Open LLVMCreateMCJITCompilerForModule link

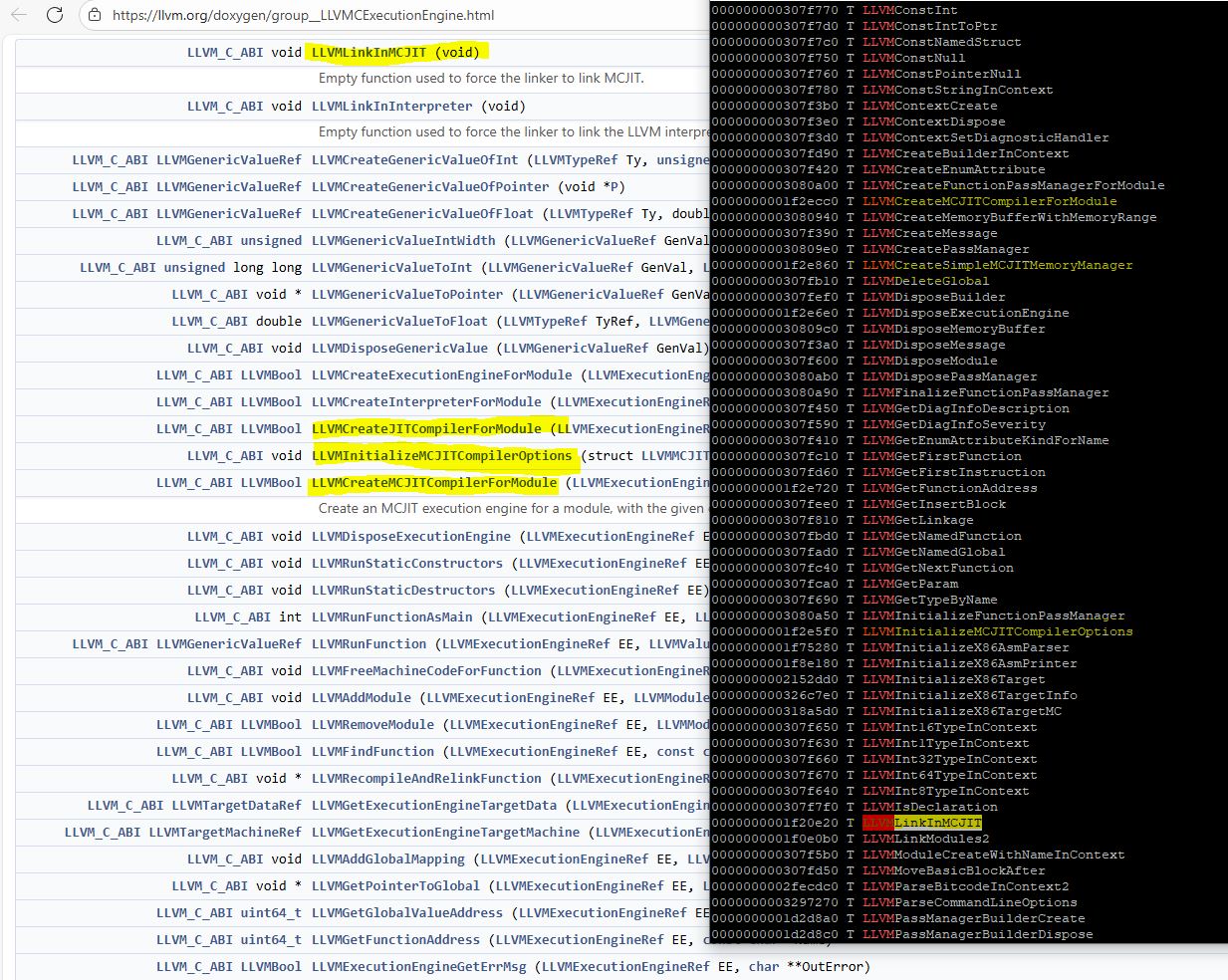433,483
